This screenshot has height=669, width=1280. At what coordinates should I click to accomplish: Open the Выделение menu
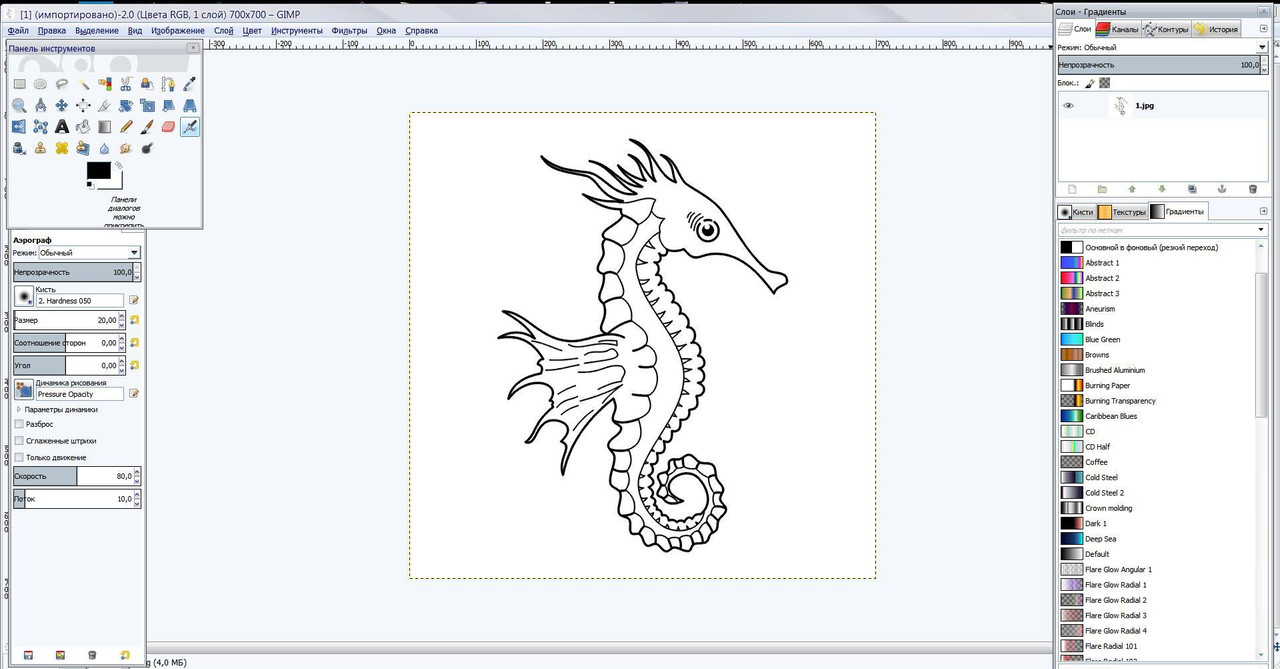pos(97,31)
